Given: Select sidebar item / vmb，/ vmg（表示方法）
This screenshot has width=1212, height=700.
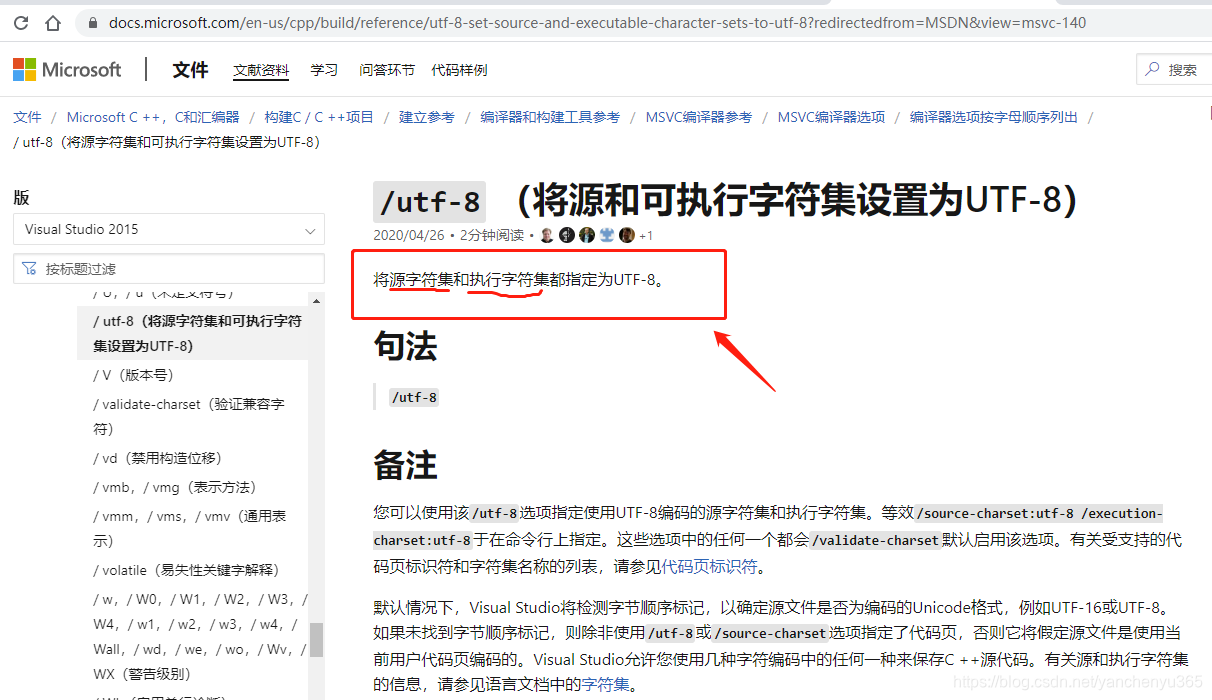Looking at the screenshot, I should coord(175,487).
